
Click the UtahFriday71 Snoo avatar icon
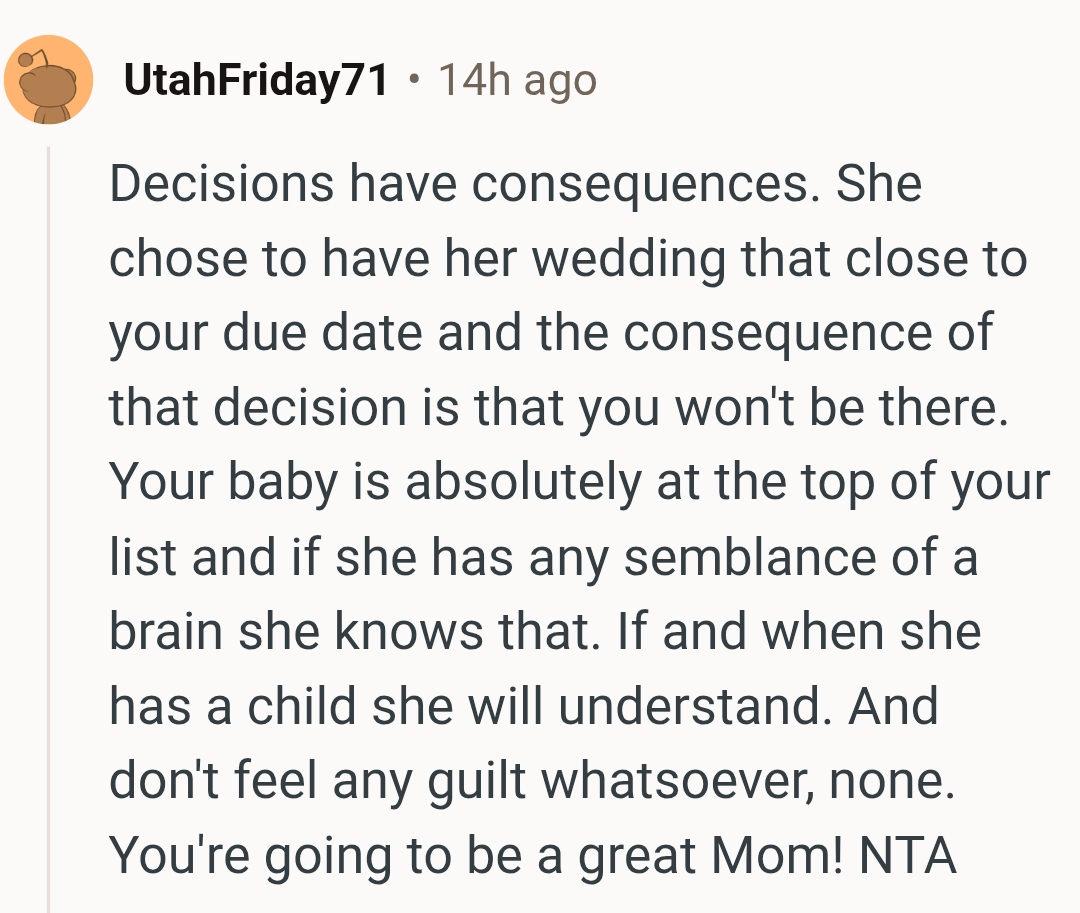click(48, 80)
